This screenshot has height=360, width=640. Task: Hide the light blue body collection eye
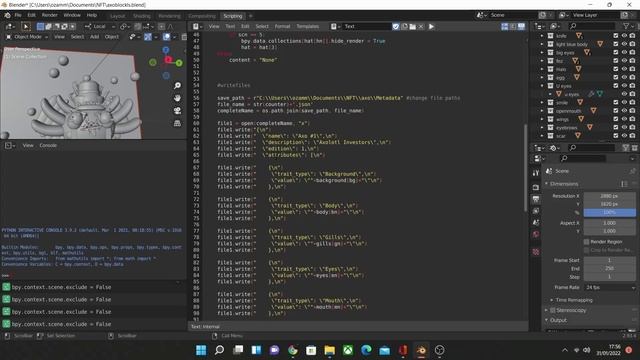click(x=624, y=44)
